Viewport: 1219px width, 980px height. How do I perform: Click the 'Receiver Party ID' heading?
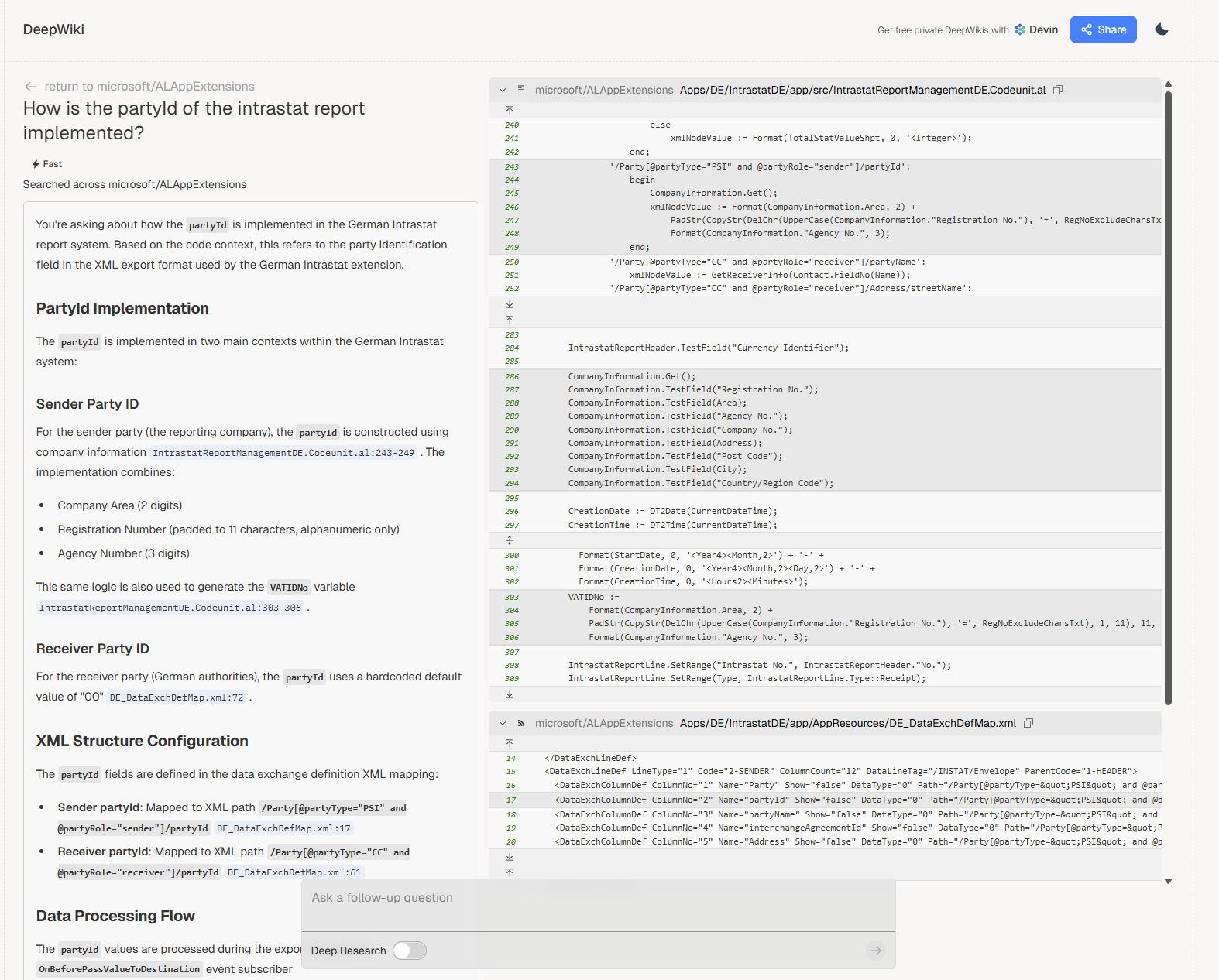tap(93, 649)
